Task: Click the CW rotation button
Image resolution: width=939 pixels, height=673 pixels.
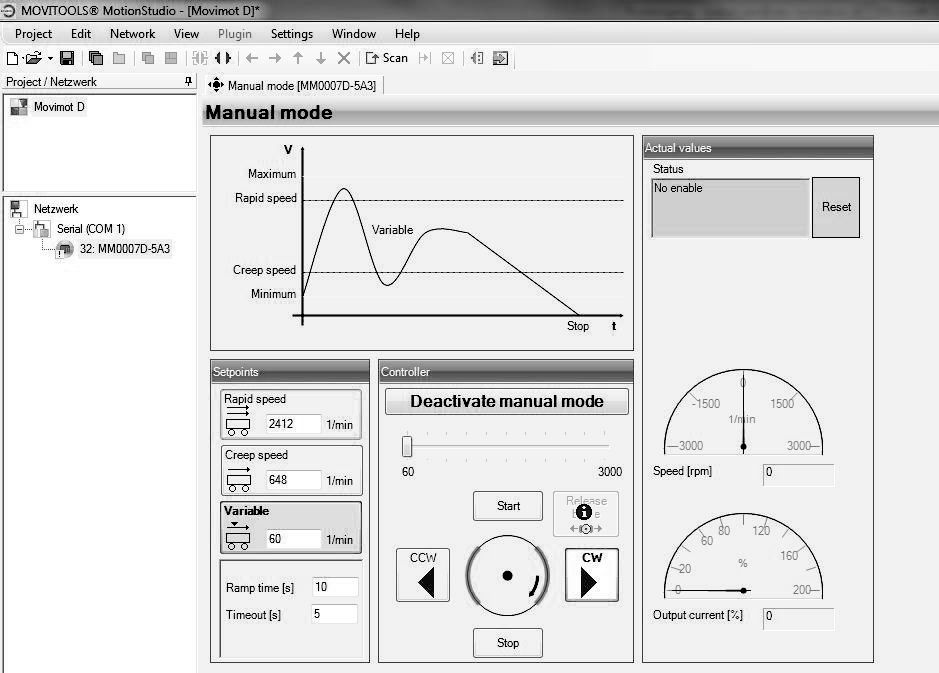Action: [592, 575]
